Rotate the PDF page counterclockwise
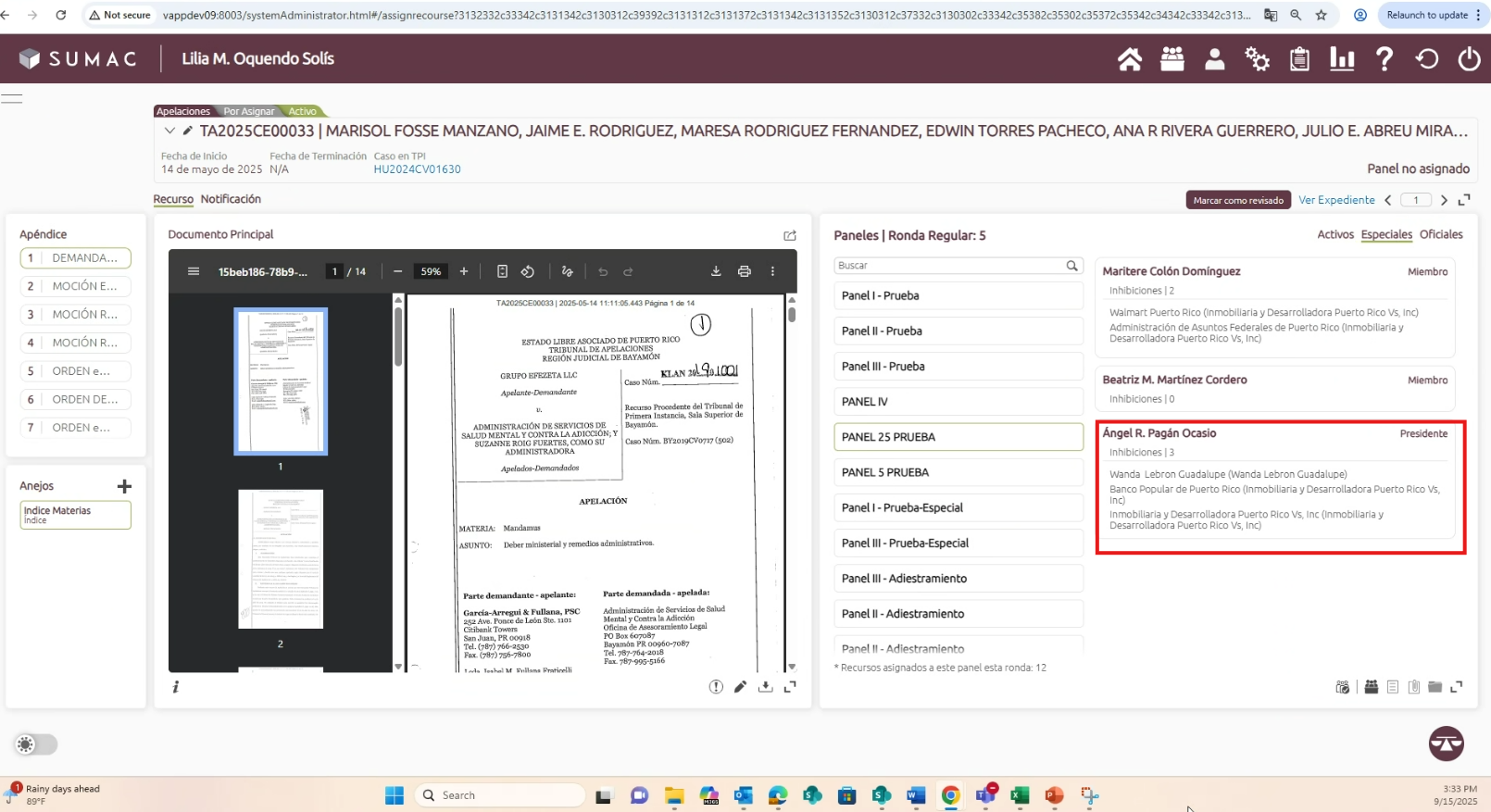Image resolution: width=1491 pixels, height=812 pixels. [528, 271]
